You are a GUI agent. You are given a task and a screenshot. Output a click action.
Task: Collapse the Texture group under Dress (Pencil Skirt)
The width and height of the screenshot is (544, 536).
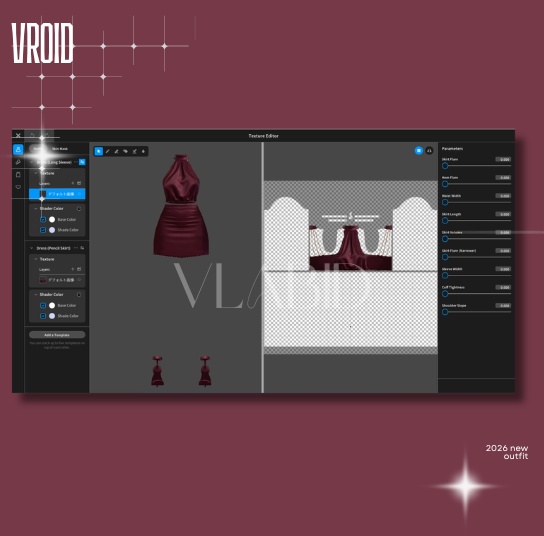click(36, 259)
